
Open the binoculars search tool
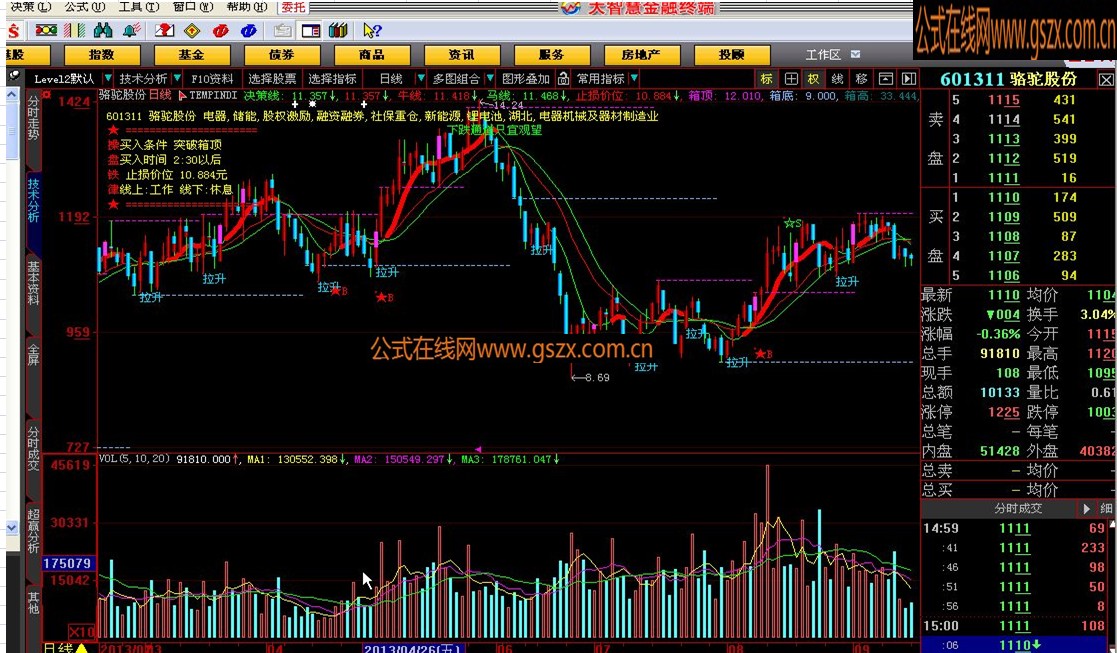click(x=103, y=31)
